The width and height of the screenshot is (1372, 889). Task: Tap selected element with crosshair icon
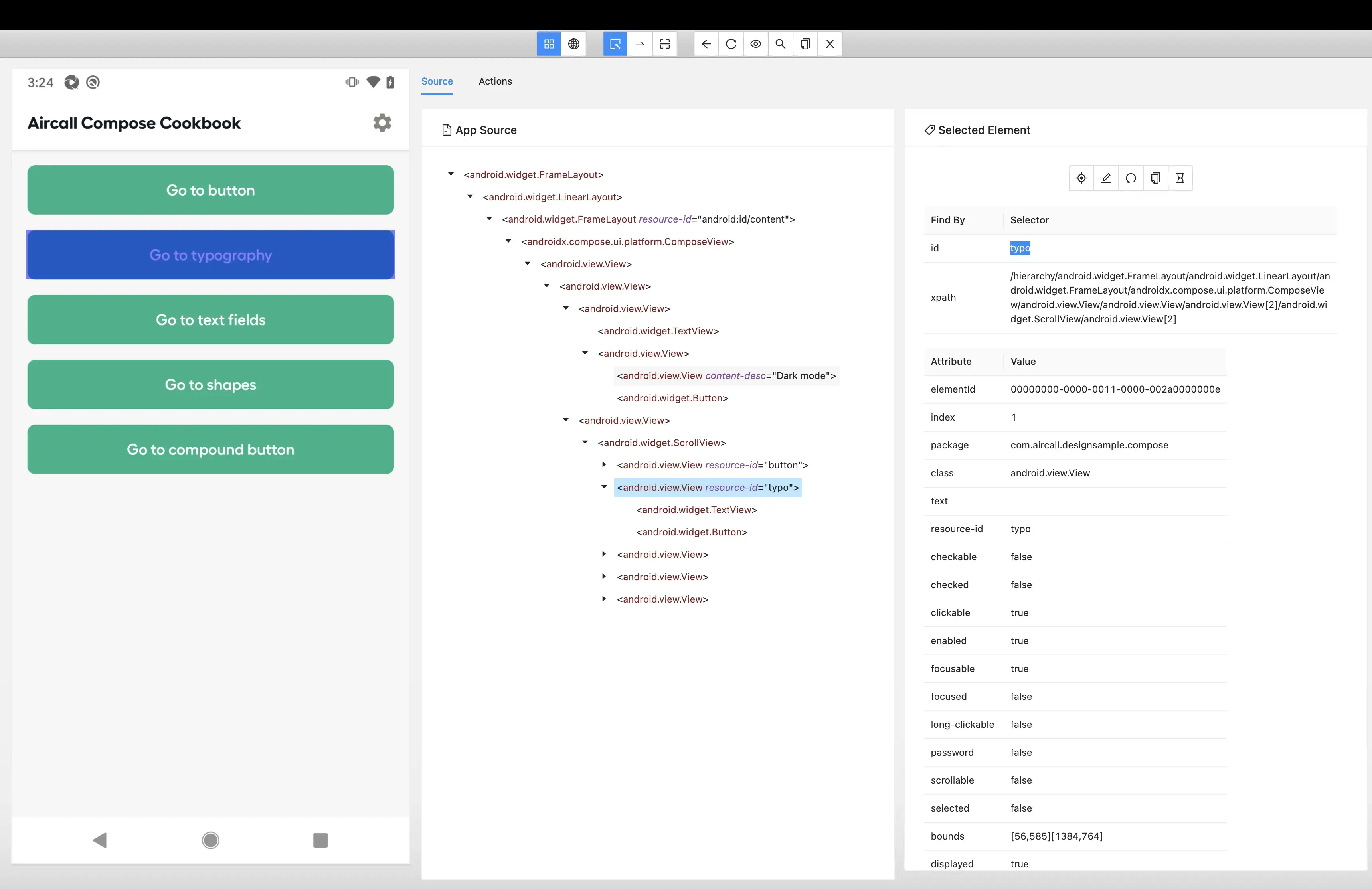click(1081, 178)
